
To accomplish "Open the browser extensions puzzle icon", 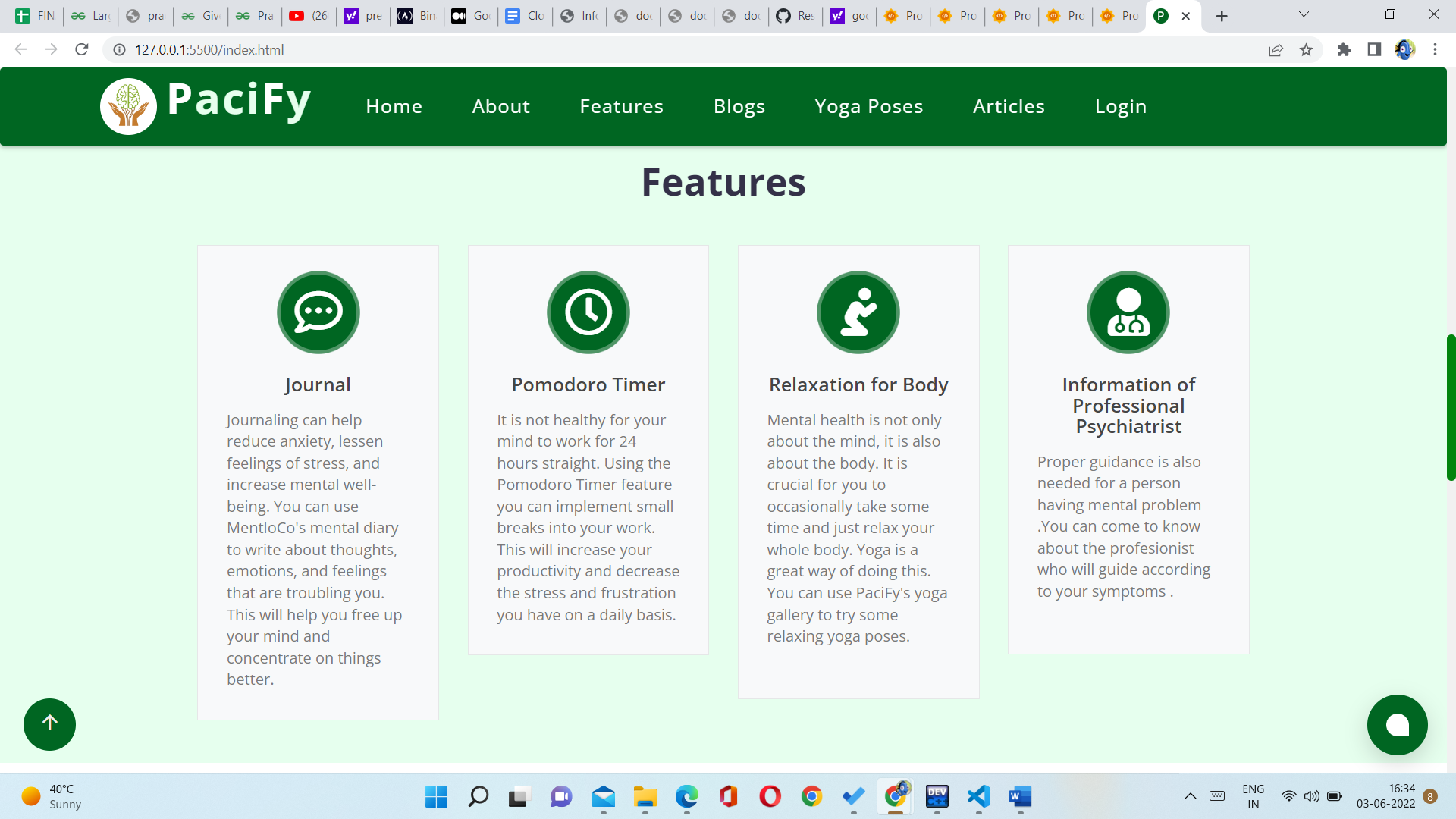I will (x=1344, y=50).
